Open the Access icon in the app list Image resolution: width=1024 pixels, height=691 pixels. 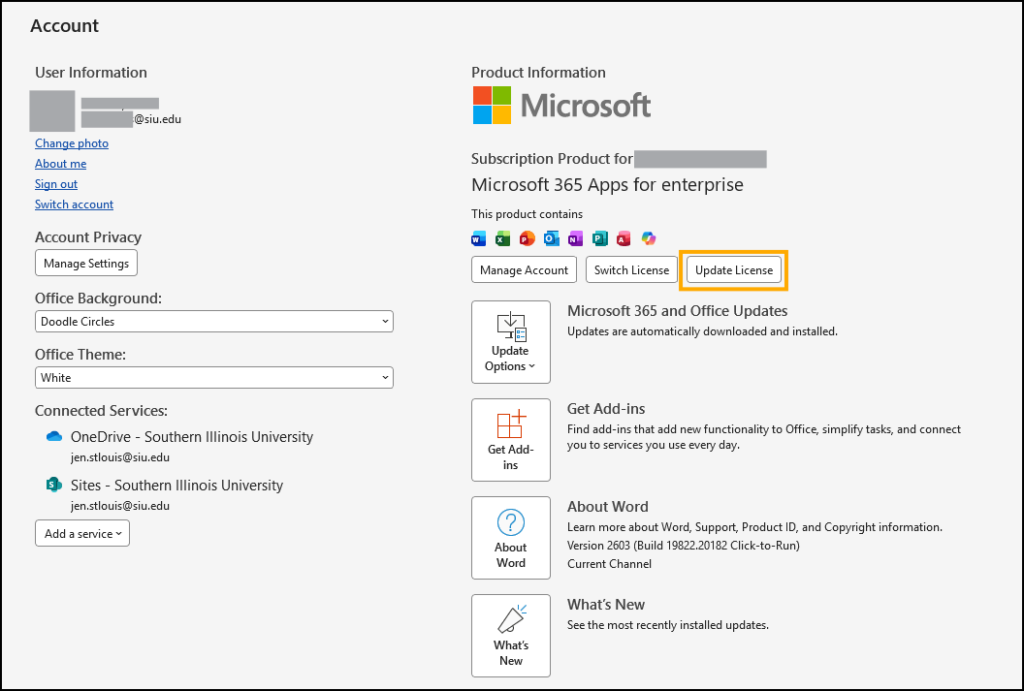623,238
